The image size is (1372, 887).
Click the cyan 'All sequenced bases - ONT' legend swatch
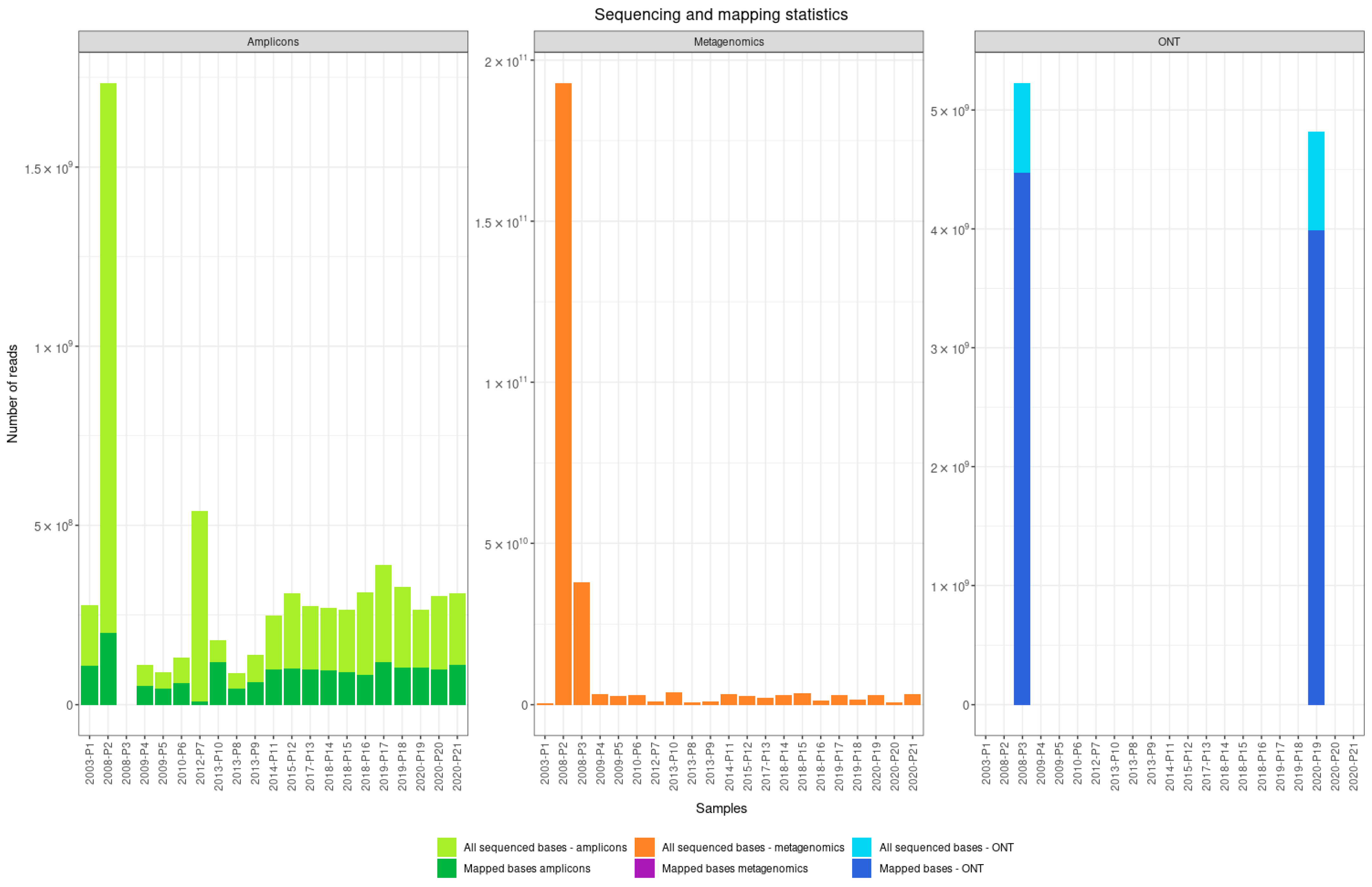862,847
